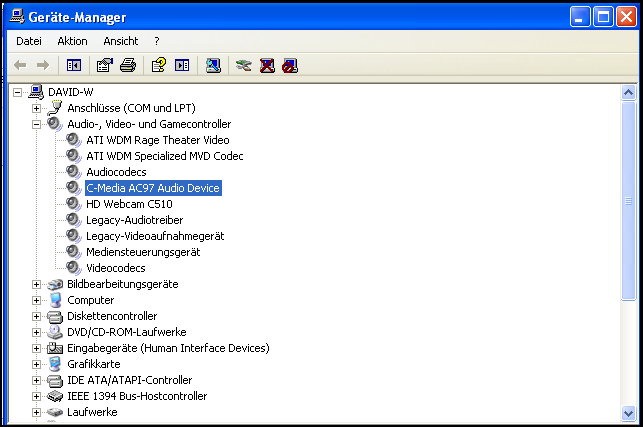This screenshot has width=643, height=427.
Task: Select ATI WDM Specialized MVD Codec
Action: coord(164,156)
